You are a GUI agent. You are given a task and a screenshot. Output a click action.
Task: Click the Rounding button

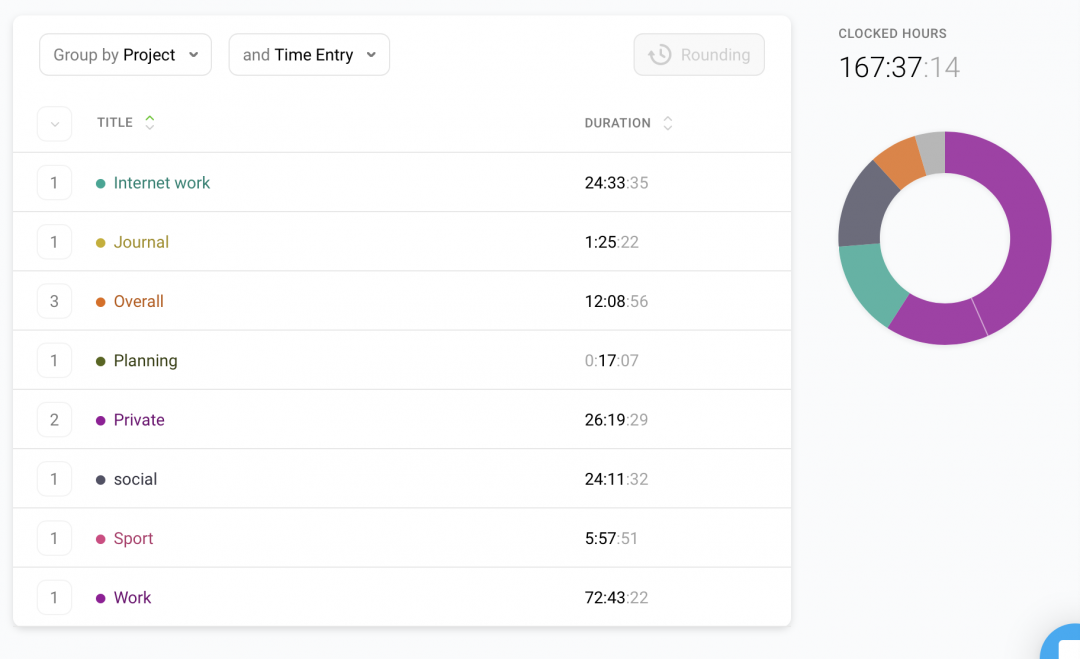pos(699,55)
